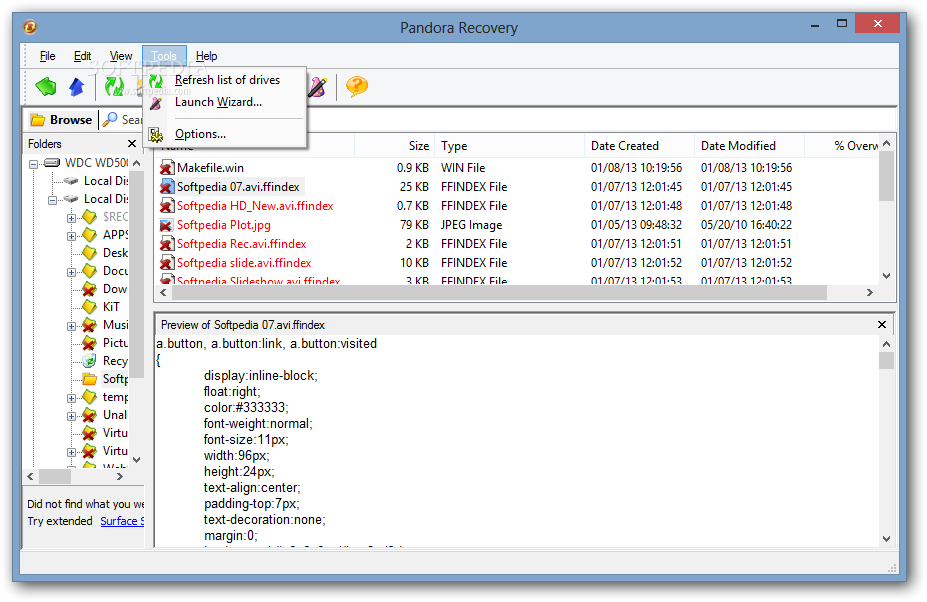
Task: Click the green Back arrow toolbar icon
Action: (46, 87)
